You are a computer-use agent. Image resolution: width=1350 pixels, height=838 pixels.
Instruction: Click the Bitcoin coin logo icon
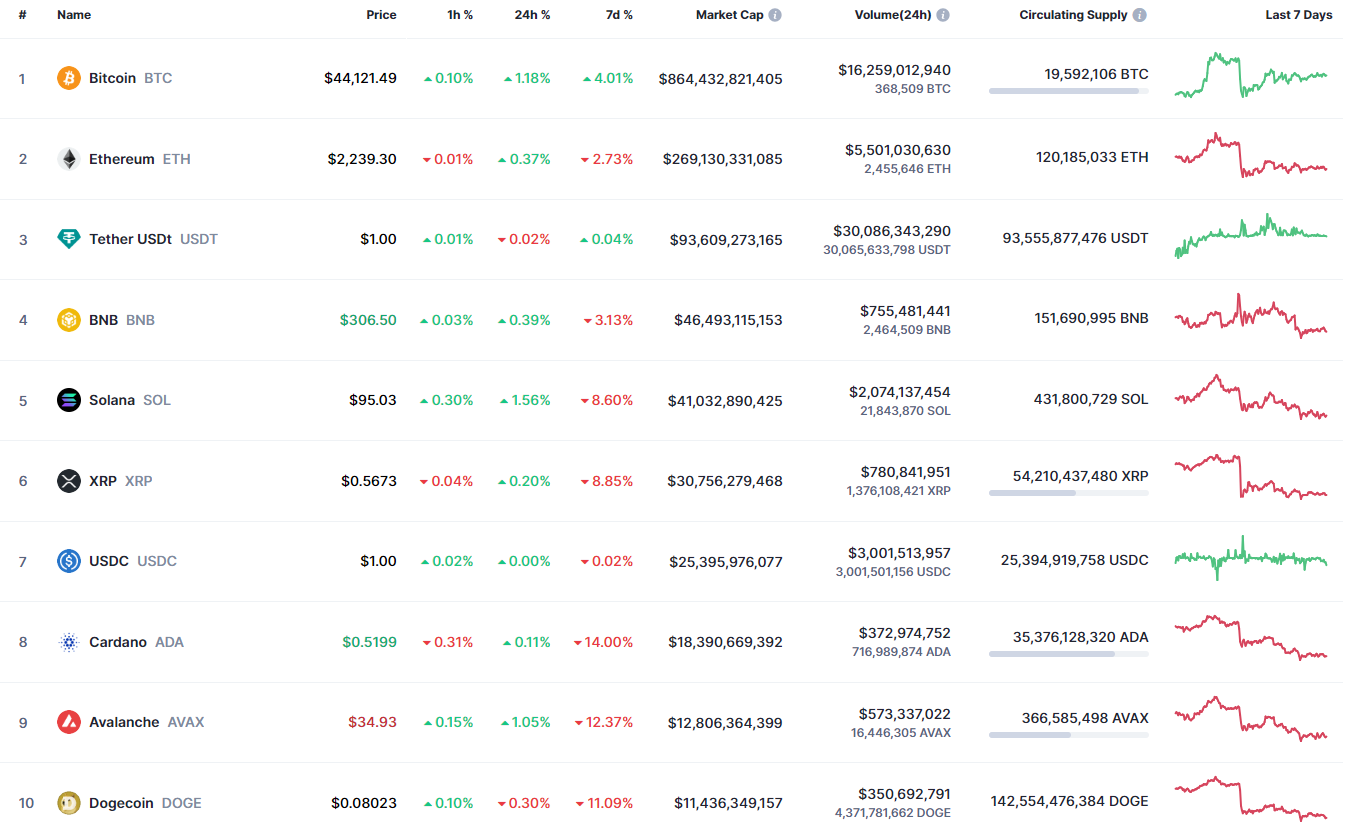[x=69, y=78]
